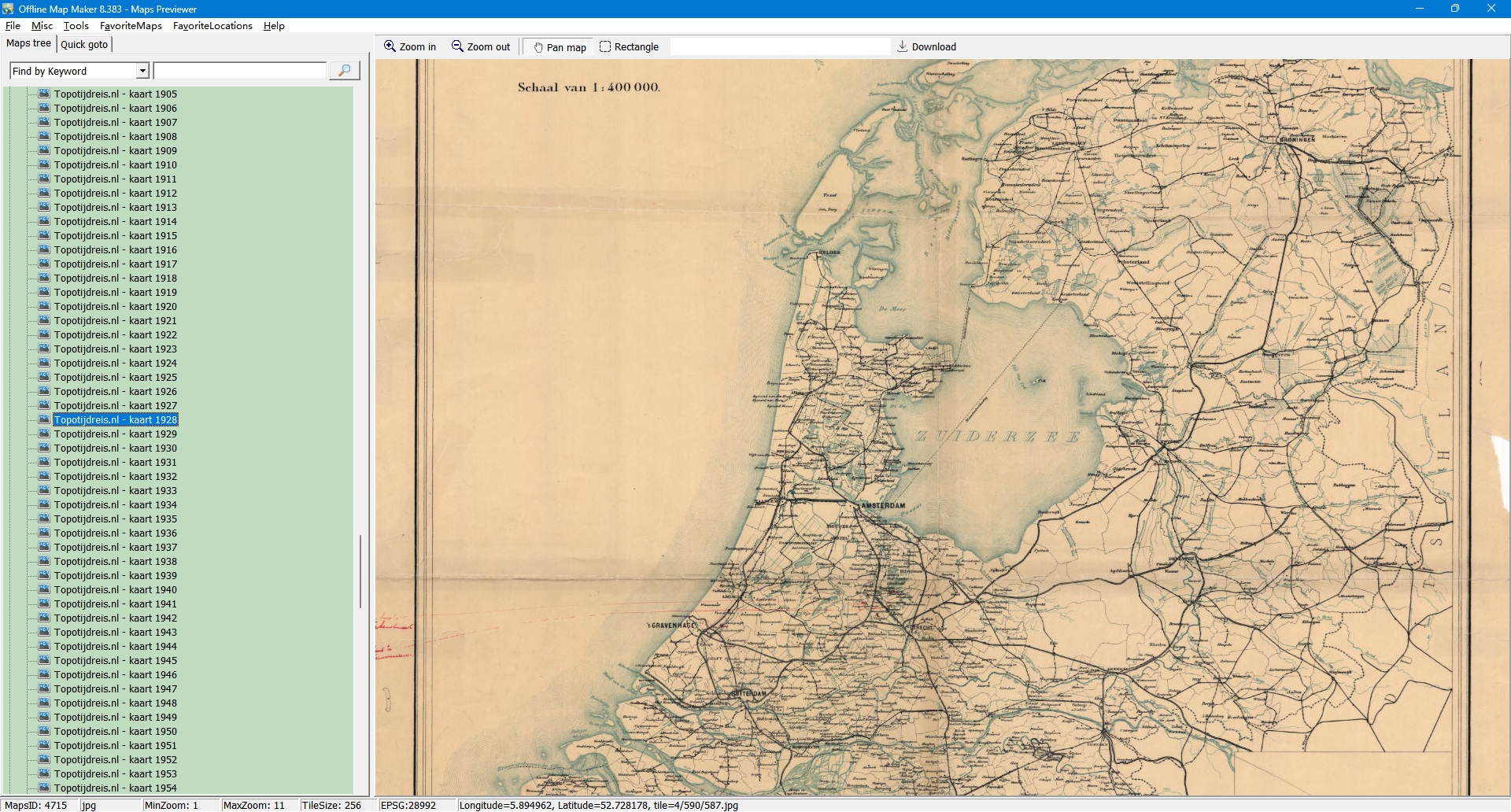The width and height of the screenshot is (1511, 812).
Task: Click the Zoom in magnifier icon
Action: (390, 46)
